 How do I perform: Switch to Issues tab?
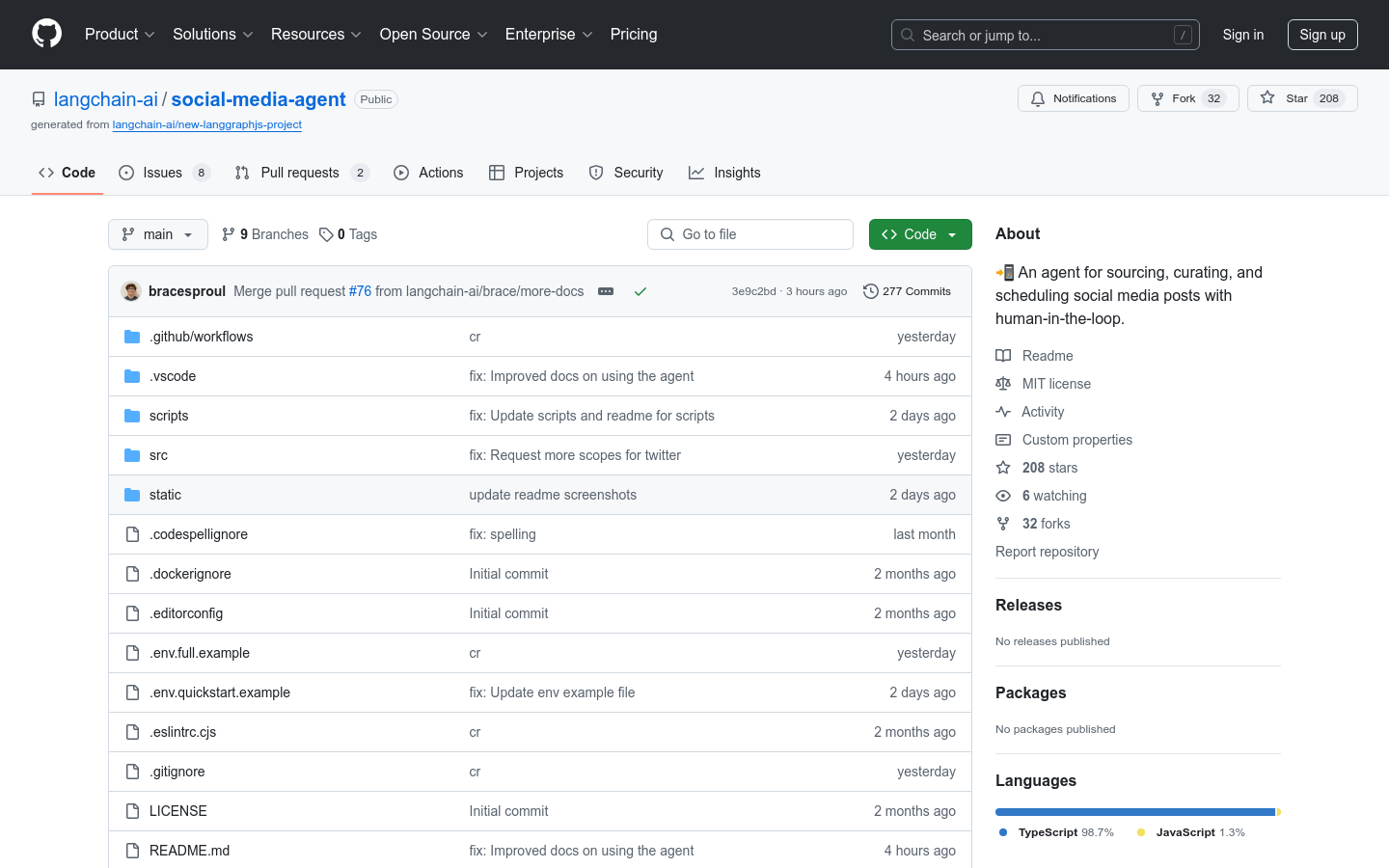[x=164, y=173]
